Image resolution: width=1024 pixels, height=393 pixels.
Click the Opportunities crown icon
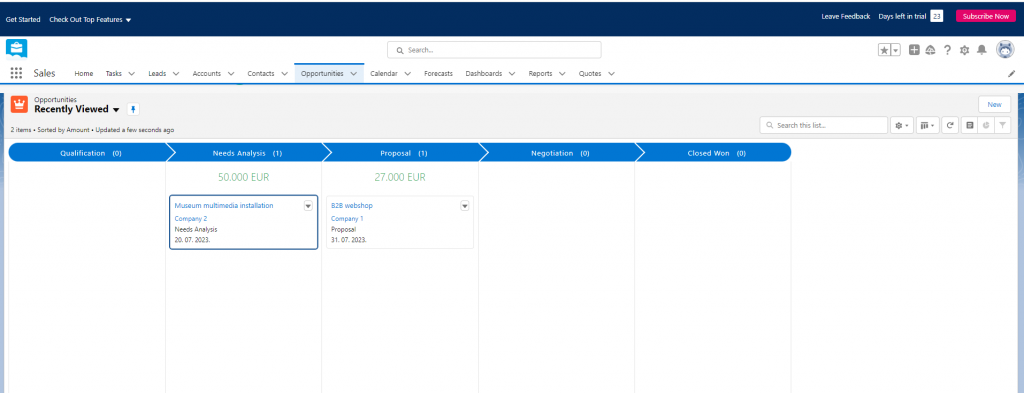(19, 104)
